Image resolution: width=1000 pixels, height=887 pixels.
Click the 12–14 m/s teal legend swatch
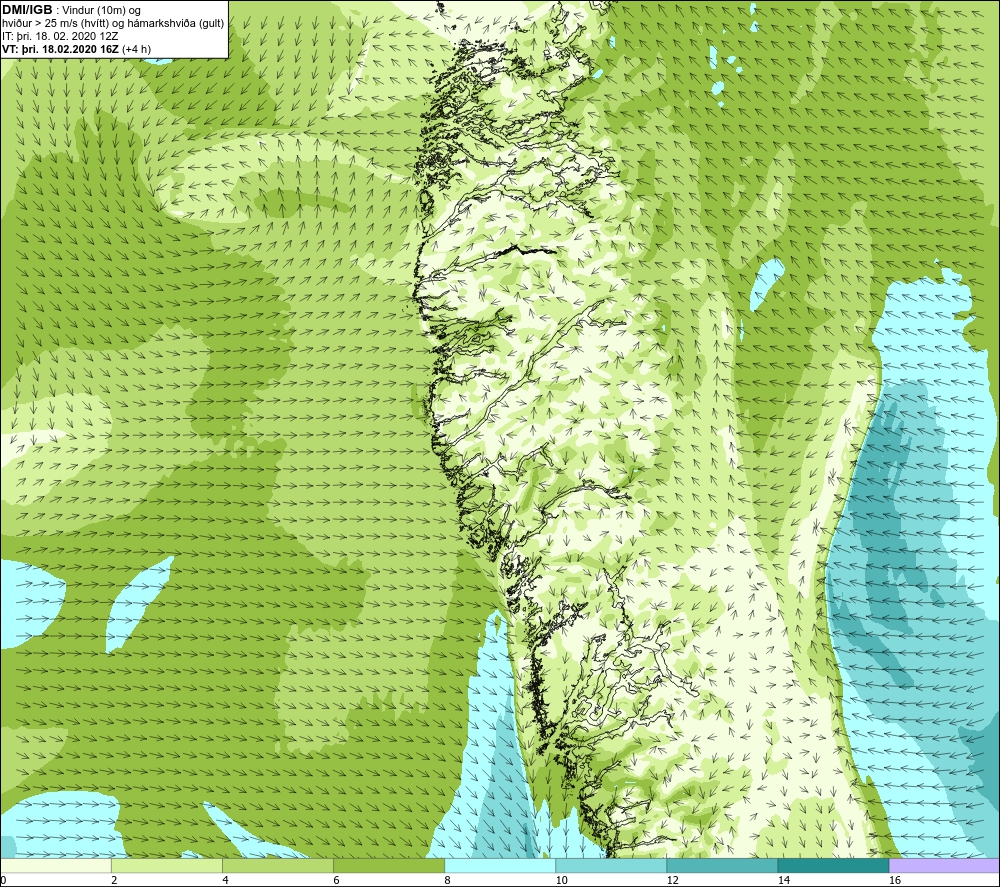pos(721,865)
